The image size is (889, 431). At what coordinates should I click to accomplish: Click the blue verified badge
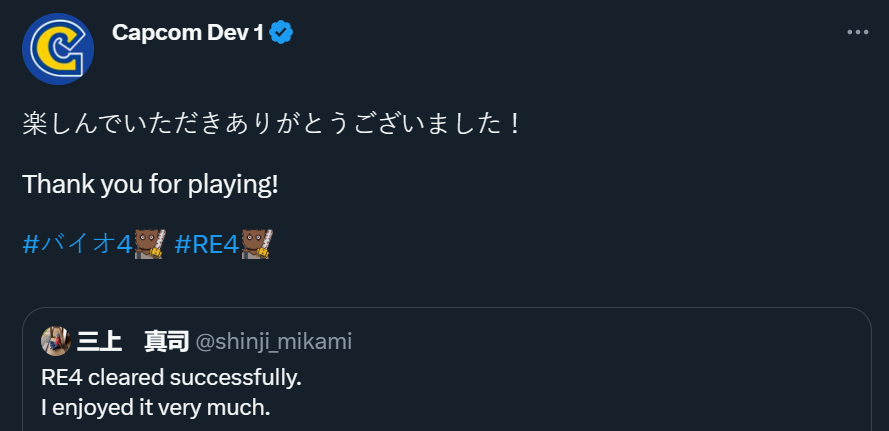(x=282, y=33)
